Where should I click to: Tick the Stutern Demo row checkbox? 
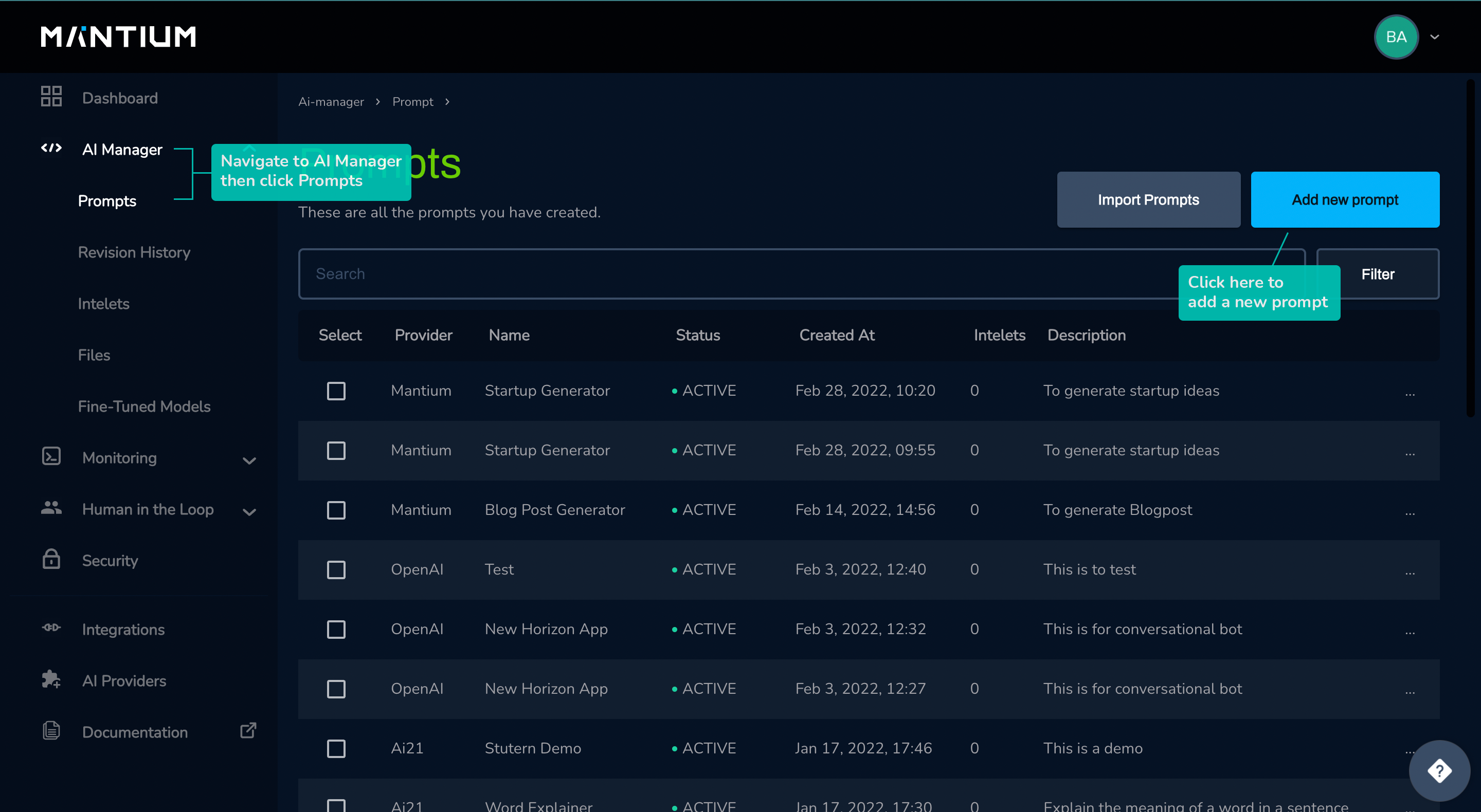click(336, 749)
